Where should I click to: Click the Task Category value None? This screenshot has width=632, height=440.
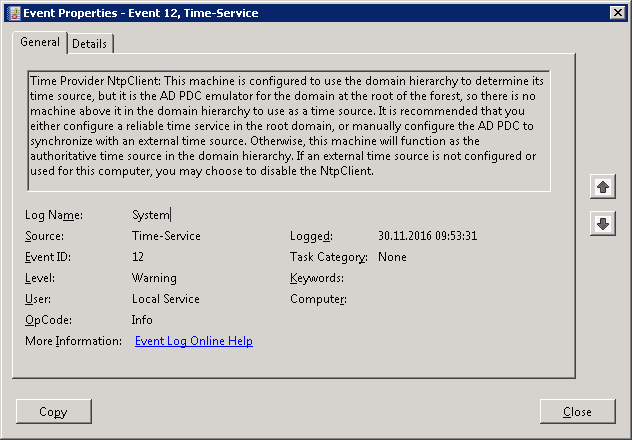tap(392, 257)
